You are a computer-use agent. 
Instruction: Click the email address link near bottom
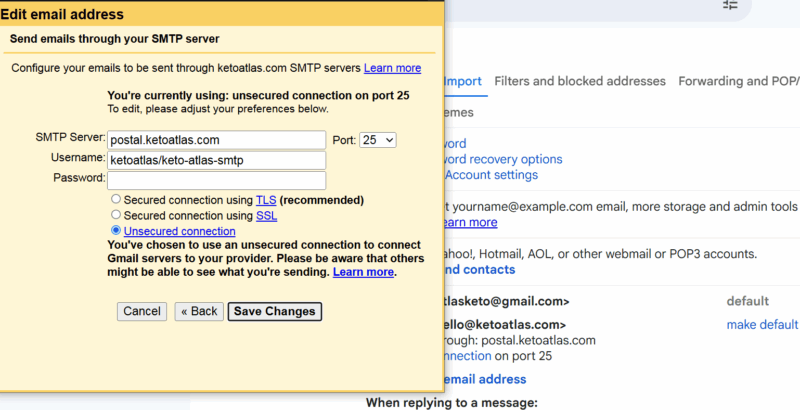(x=485, y=379)
